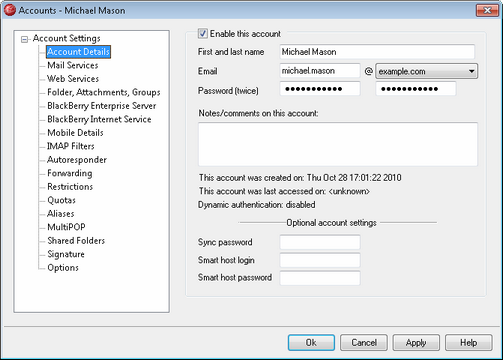Go to BlackBerry Enterprise Server settings
The width and height of the screenshot is (503, 360).
102,106
